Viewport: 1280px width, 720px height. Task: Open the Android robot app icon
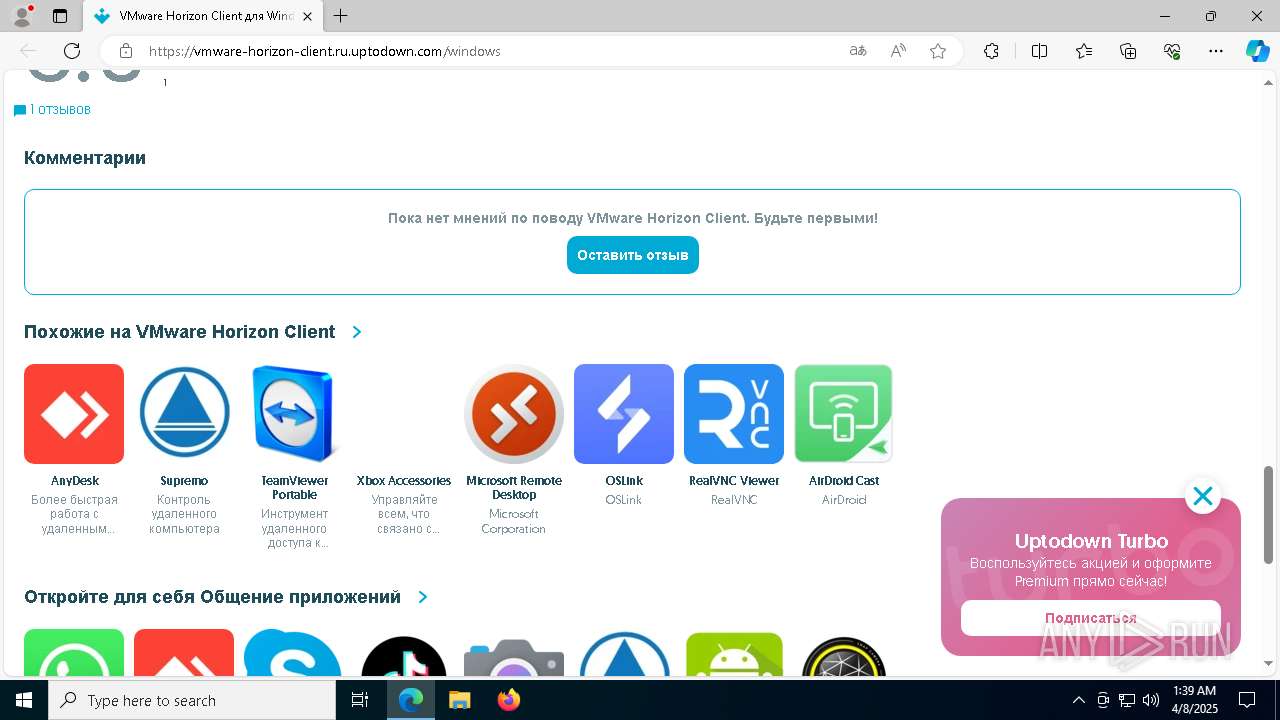[x=734, y=654]
